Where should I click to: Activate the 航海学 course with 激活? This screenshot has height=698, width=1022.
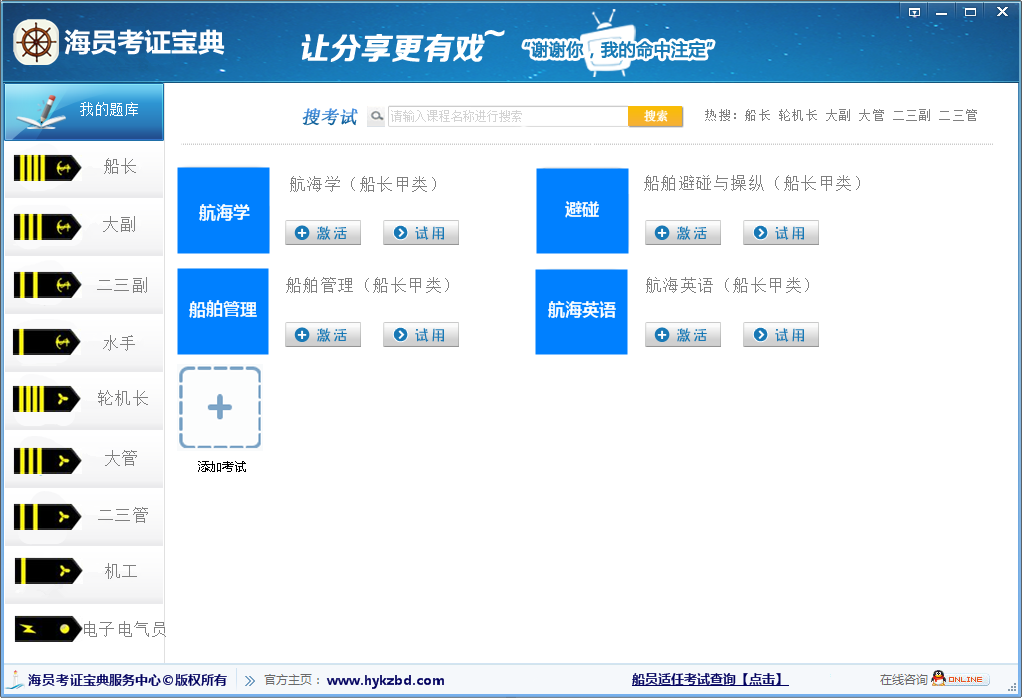(322, 233)
